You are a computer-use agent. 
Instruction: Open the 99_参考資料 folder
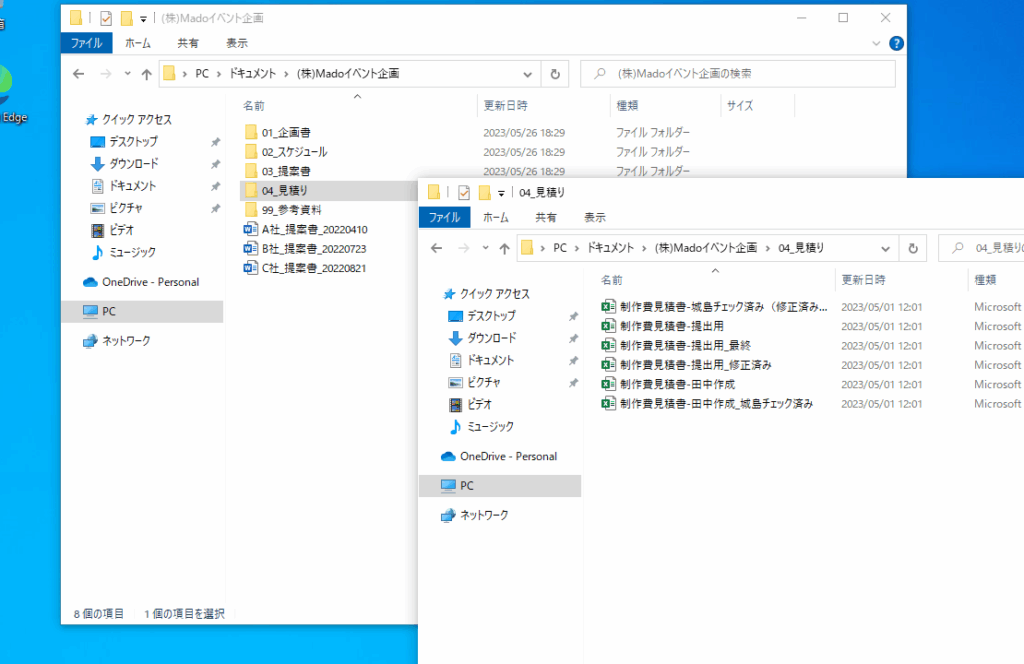291,209
